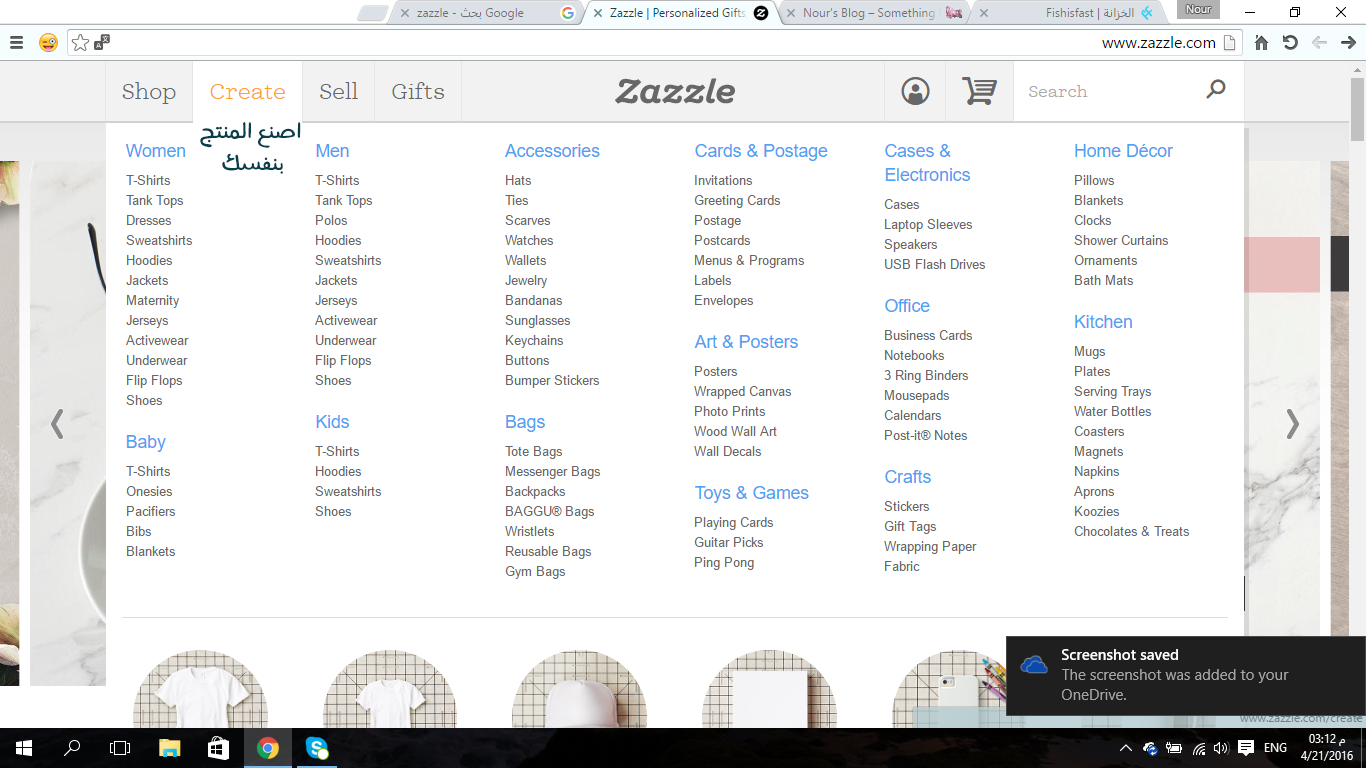Open the Wrapped Canvas link
Screen dimensions: 1366x768
coord(742,391)
